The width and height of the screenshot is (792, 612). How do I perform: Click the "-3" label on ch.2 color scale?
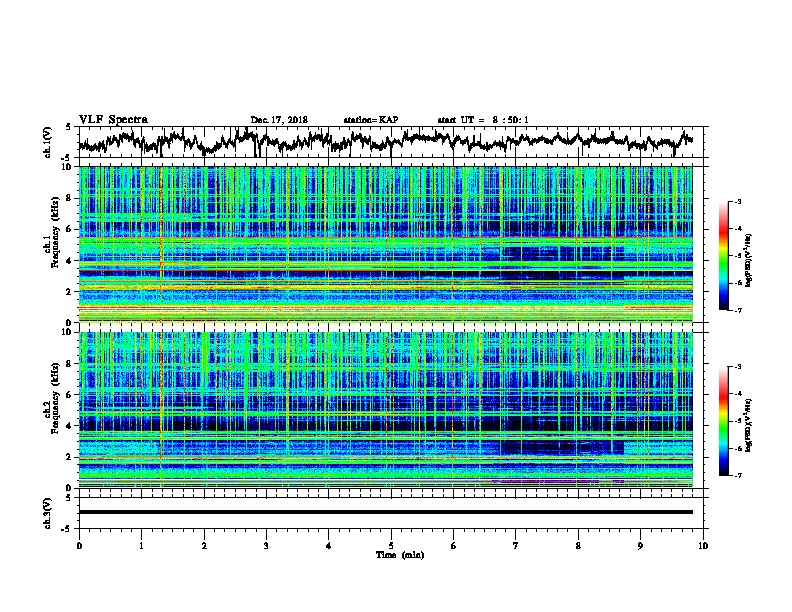(737, 367)
